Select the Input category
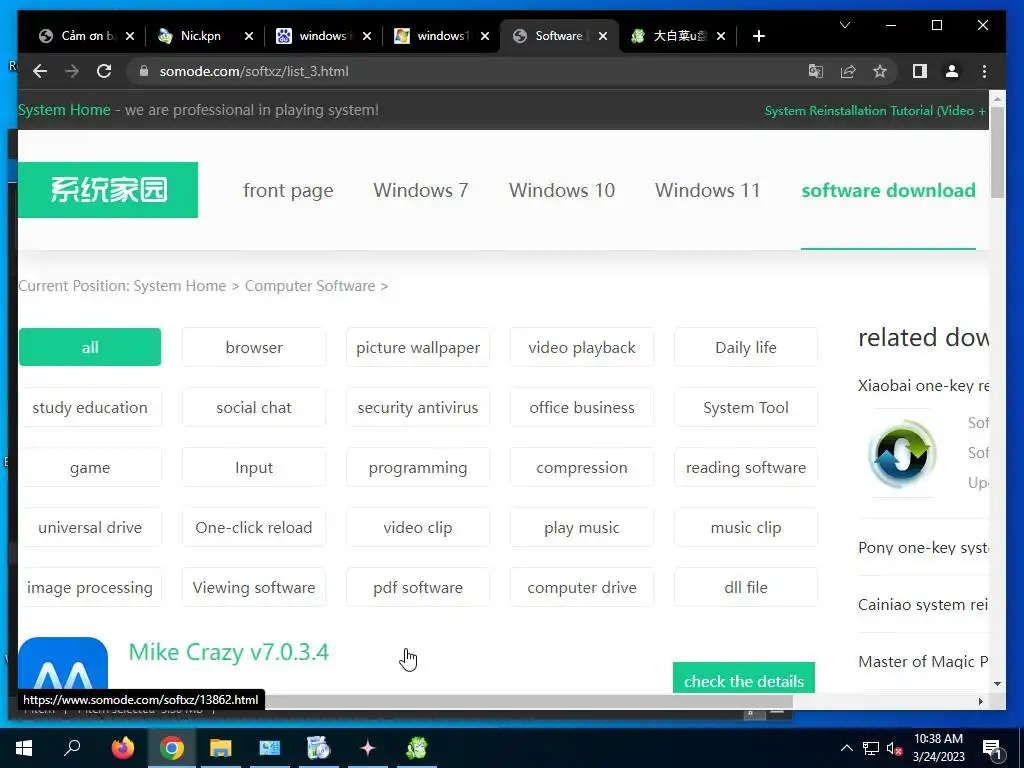Image resolution: width=1024 pixels, height=768 pixels. coord(254,467)
